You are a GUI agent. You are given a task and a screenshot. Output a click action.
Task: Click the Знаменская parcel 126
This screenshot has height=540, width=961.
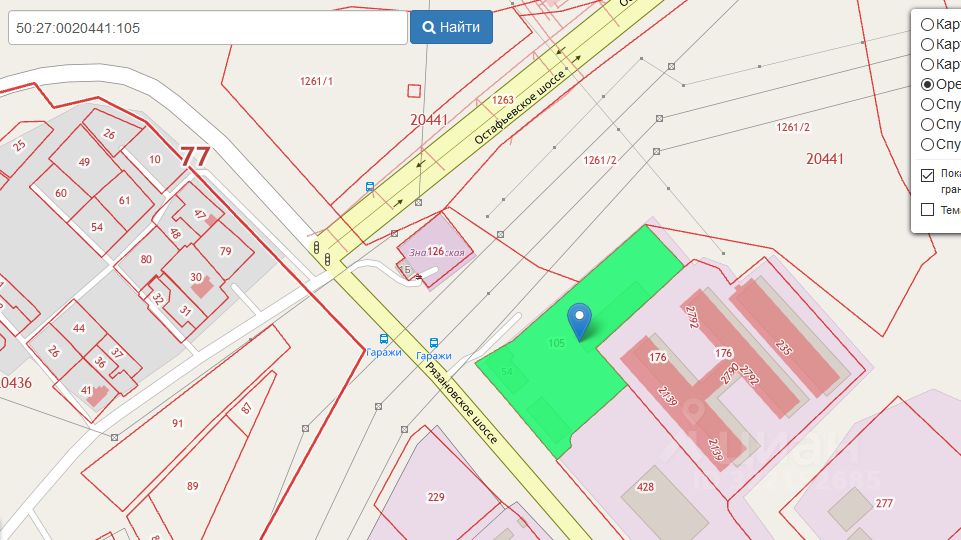[x=435, y=251]
